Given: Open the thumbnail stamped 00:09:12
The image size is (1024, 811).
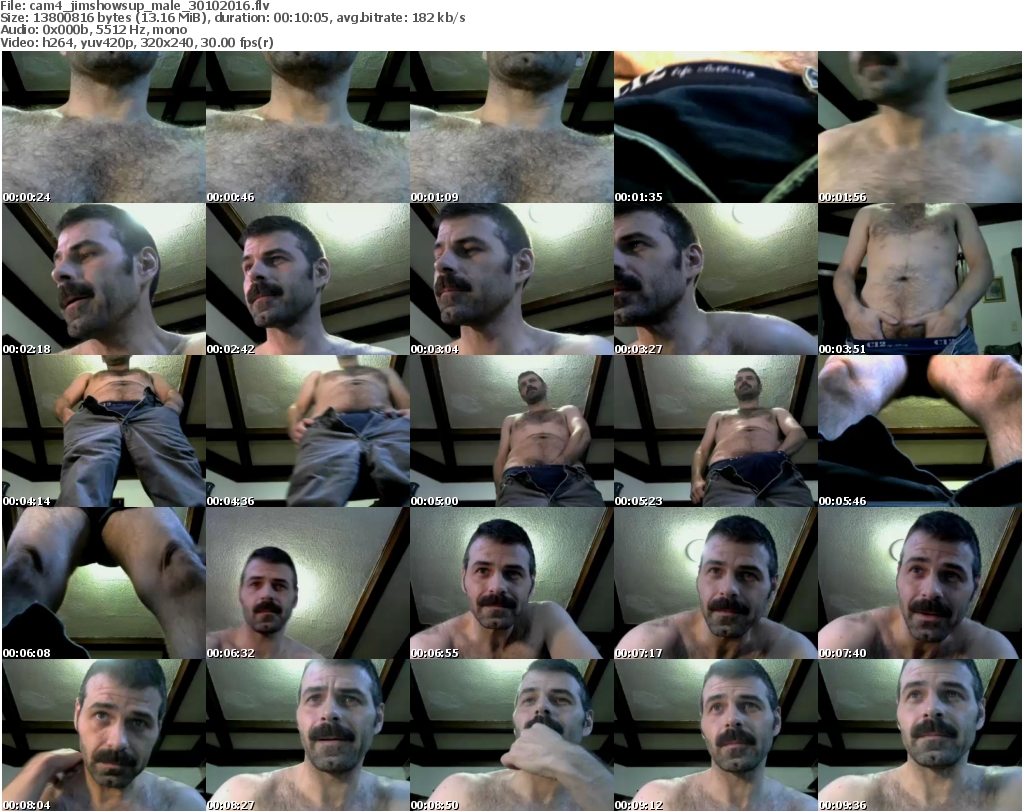Looking at the screenshot, I should 716,735.
